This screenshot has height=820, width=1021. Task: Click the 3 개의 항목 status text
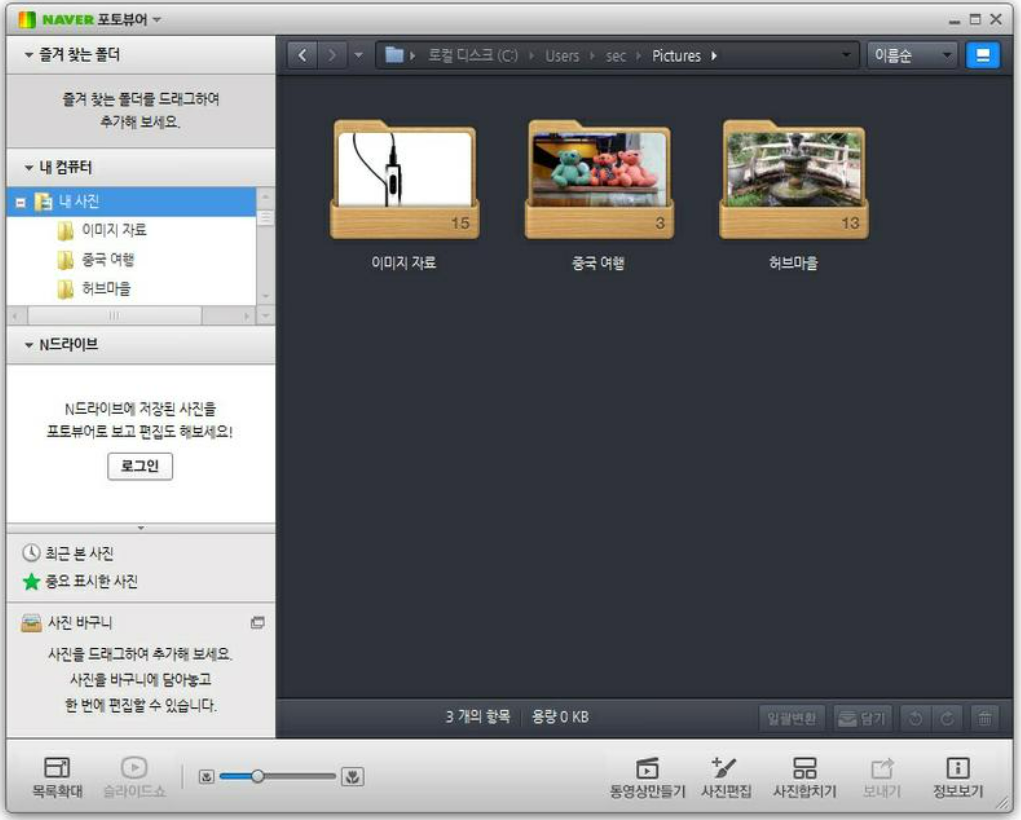point(478,717)
